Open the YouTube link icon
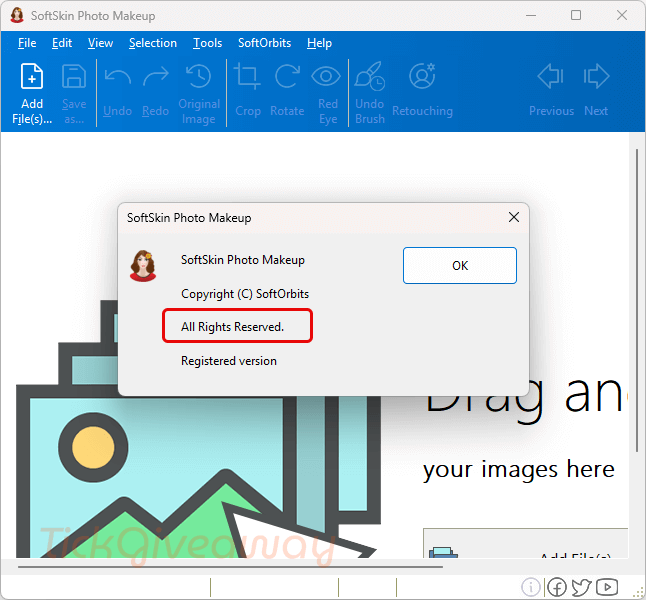Screen dimensions: 646x600 click(607, 586)
